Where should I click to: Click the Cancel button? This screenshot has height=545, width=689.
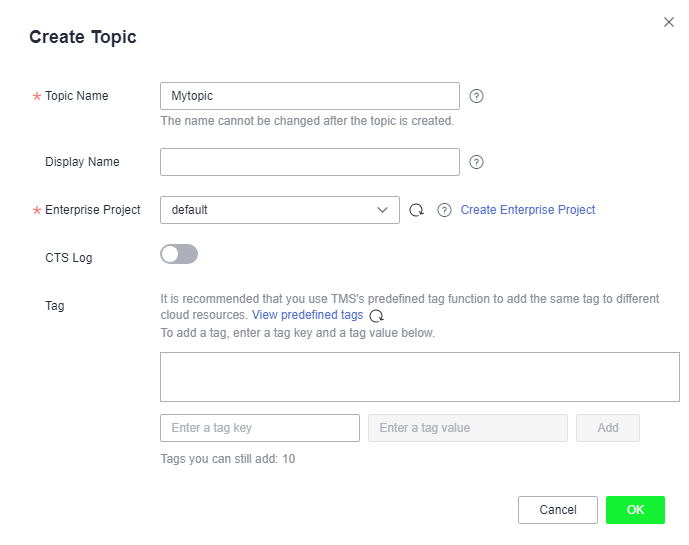(x=558, y=510)
